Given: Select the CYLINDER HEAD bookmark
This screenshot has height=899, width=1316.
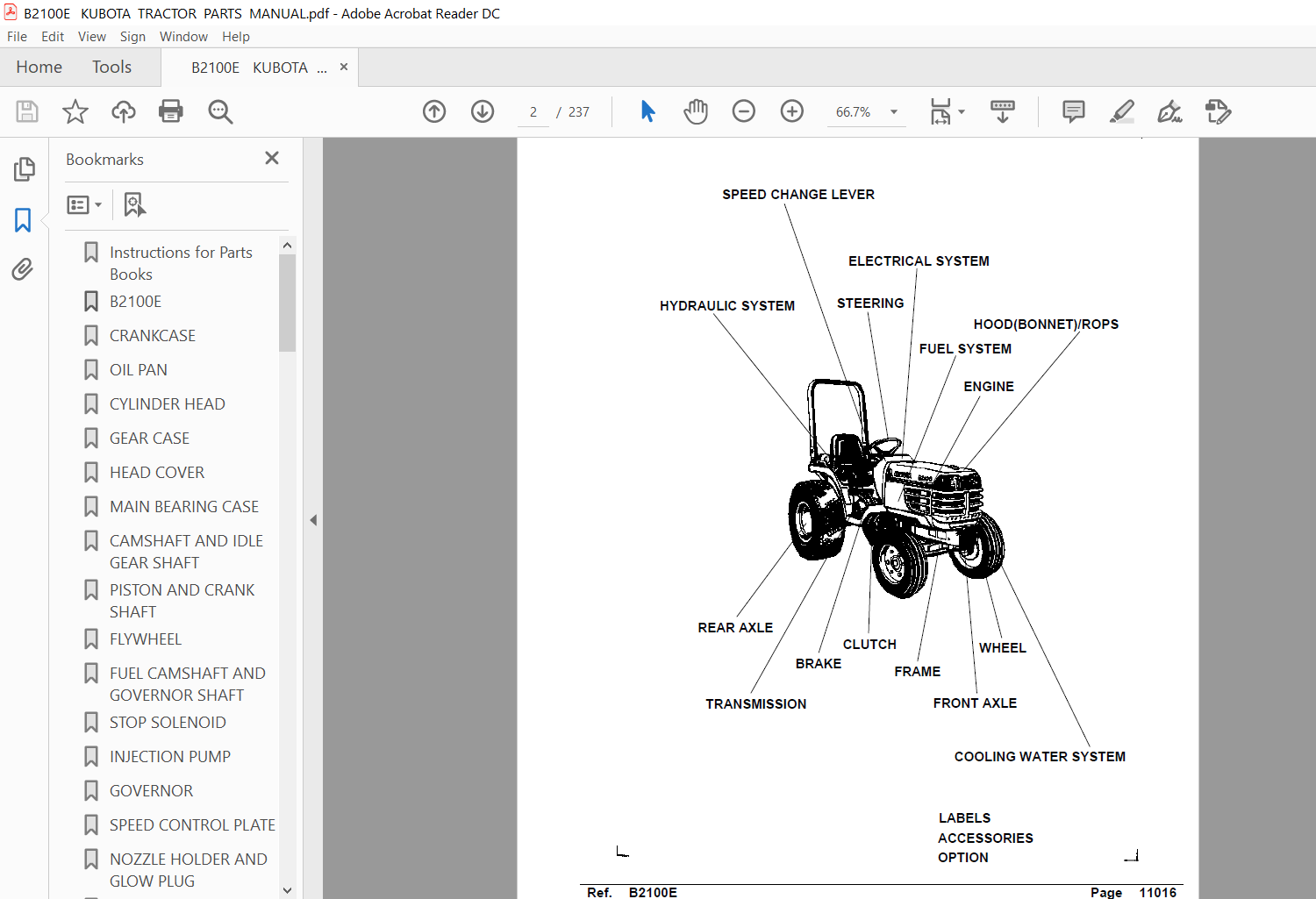Looking at the screenshot, I should [x=155, y=403].
